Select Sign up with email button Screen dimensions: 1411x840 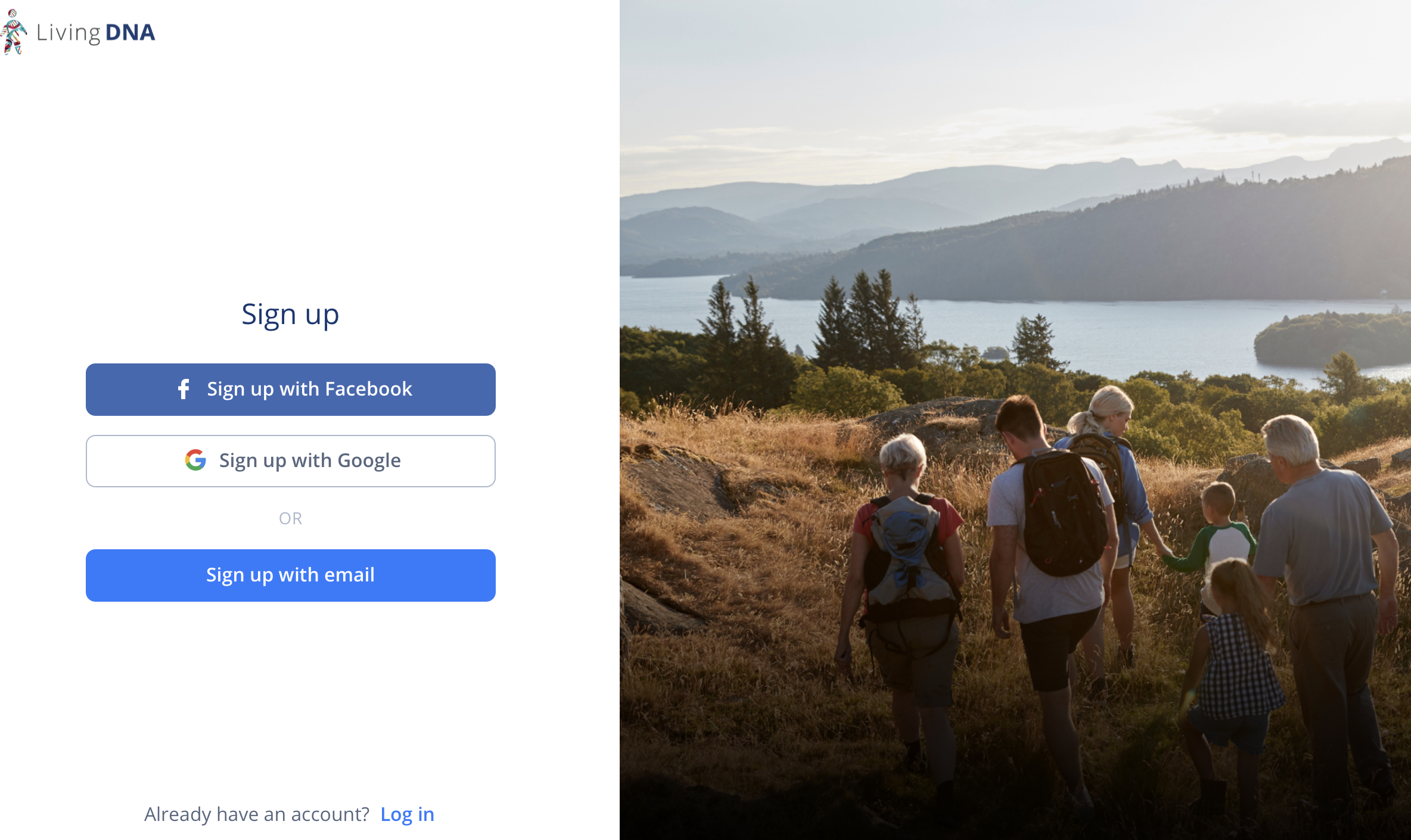(x=291, y=575)
